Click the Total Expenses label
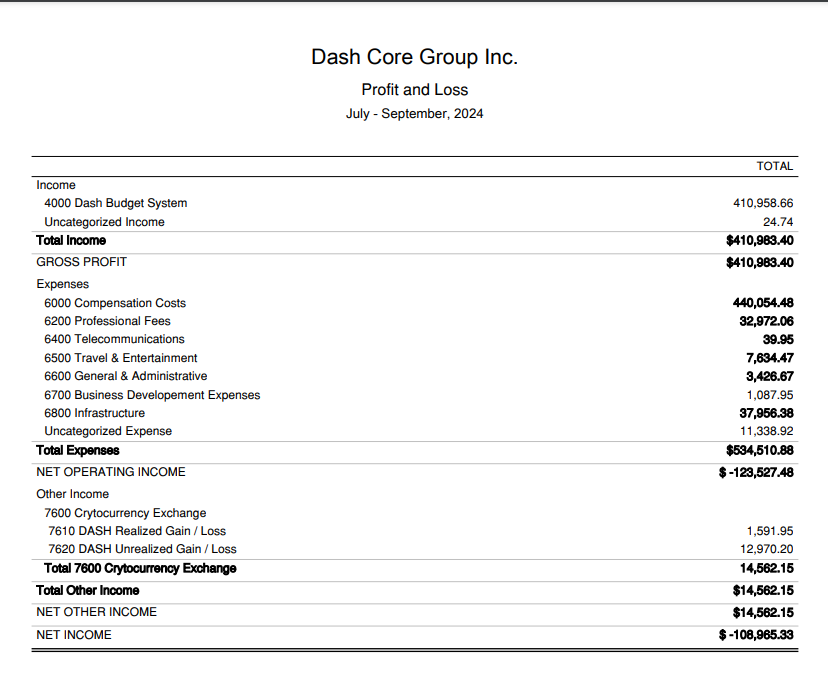828x673 pixels. coord(78,450)
